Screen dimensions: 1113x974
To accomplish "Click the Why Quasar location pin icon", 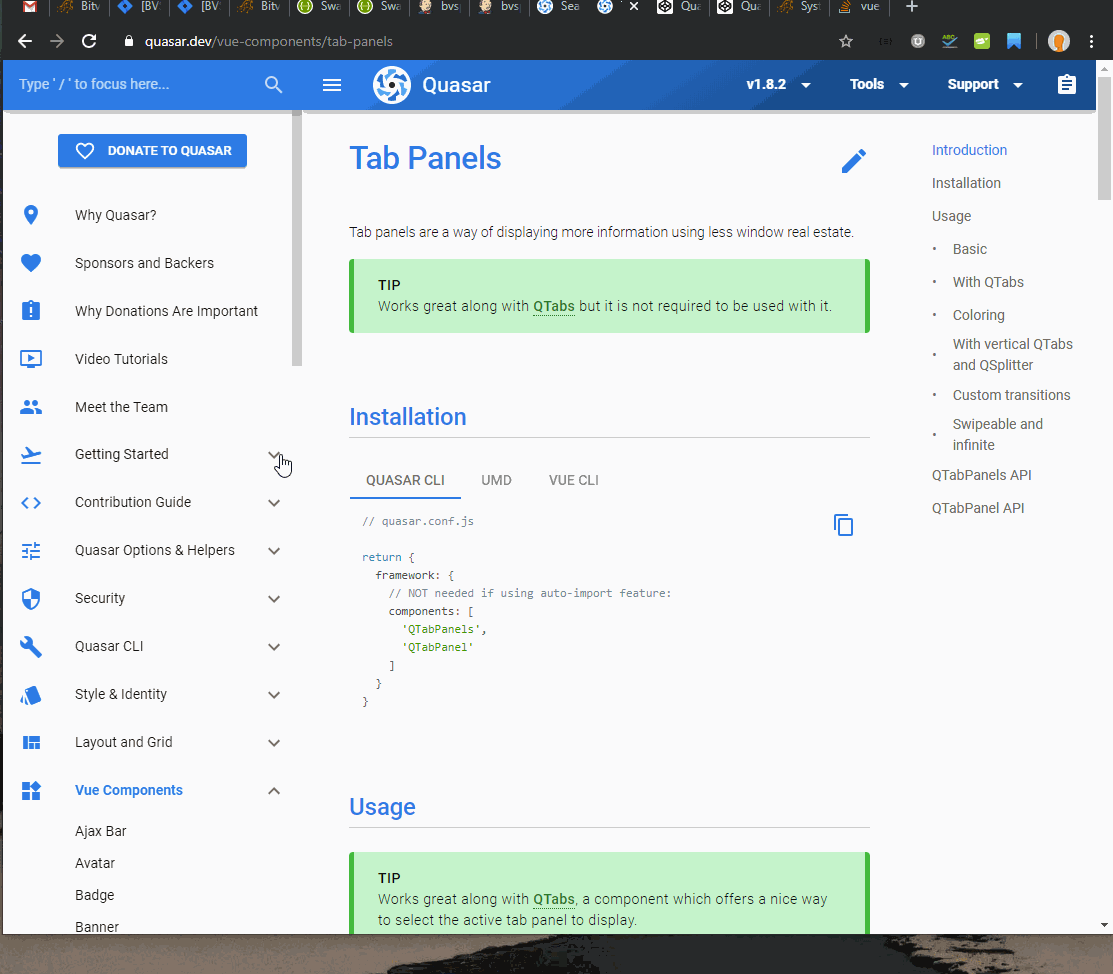I will click(x=31, y=214).
